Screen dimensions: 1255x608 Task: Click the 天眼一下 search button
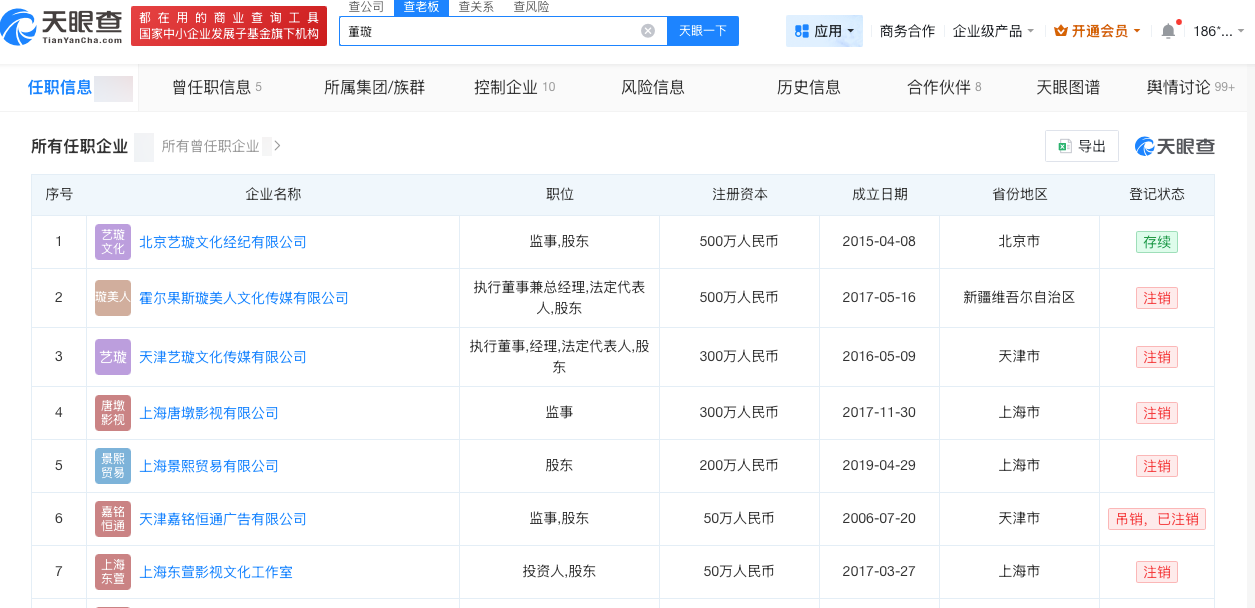[705, 31]
